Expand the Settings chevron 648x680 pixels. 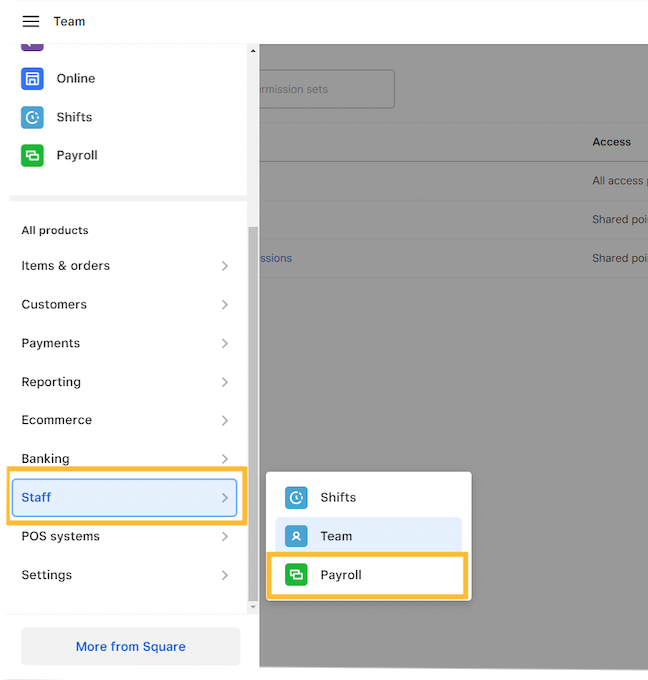[225, 575]
